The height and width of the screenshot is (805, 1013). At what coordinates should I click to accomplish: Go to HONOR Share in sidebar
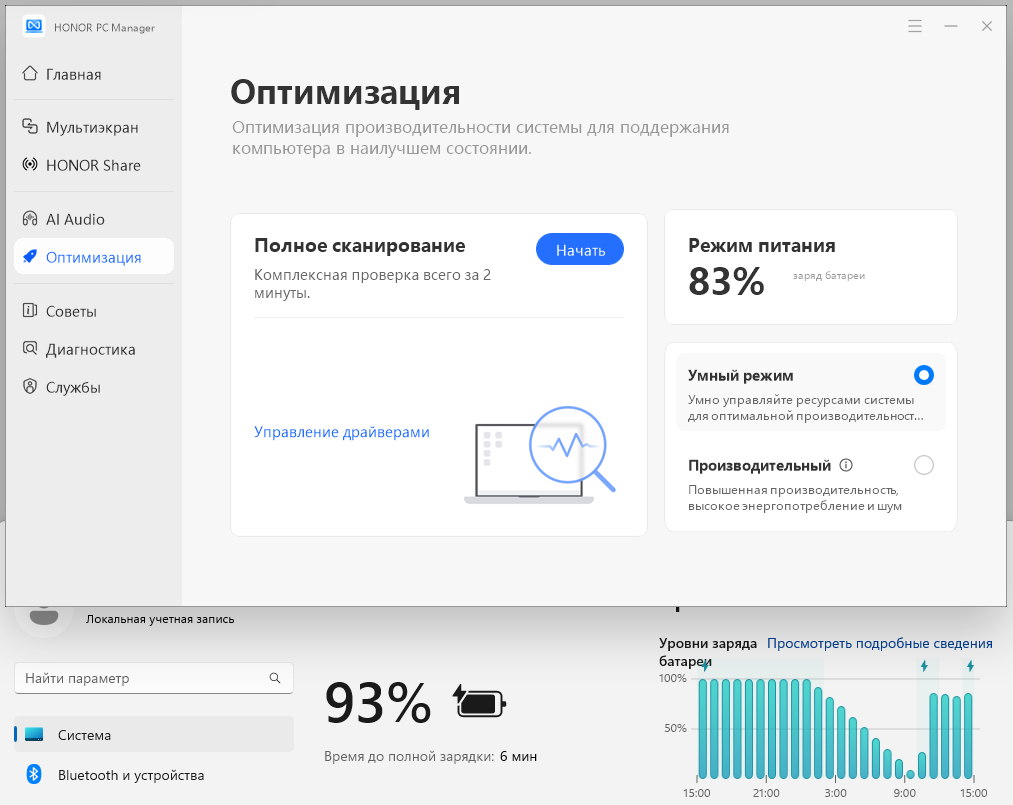94,165
